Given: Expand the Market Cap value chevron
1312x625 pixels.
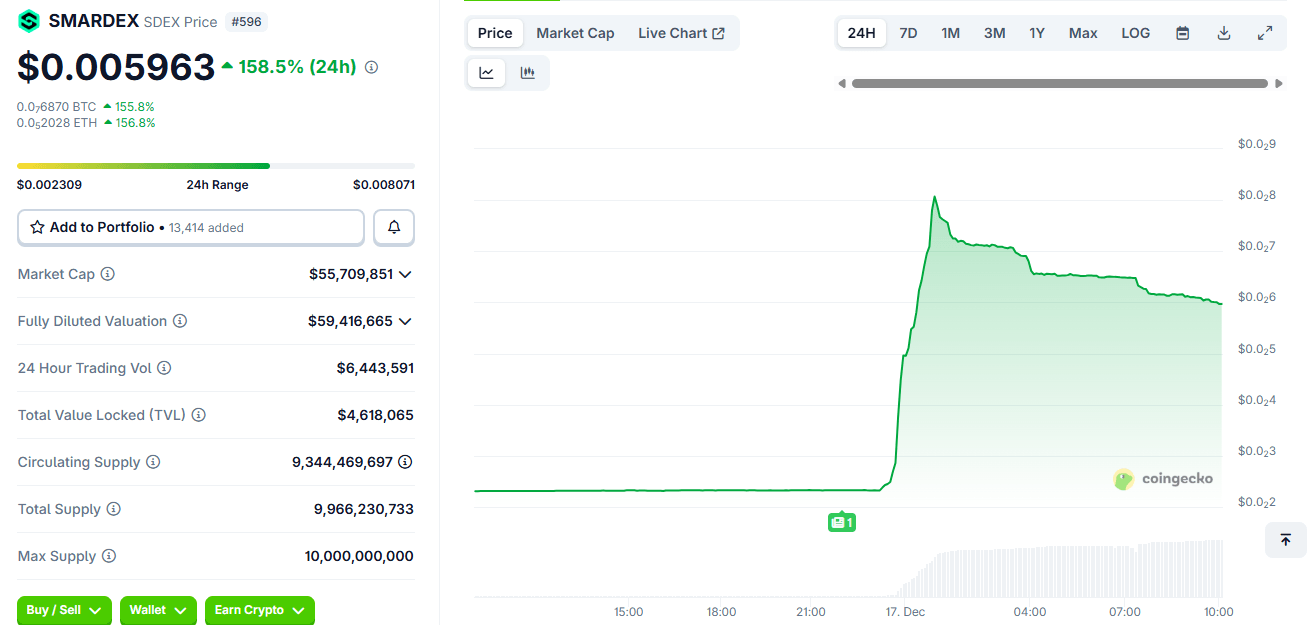Looking at the screenshot, I should (x=405, y=274).
